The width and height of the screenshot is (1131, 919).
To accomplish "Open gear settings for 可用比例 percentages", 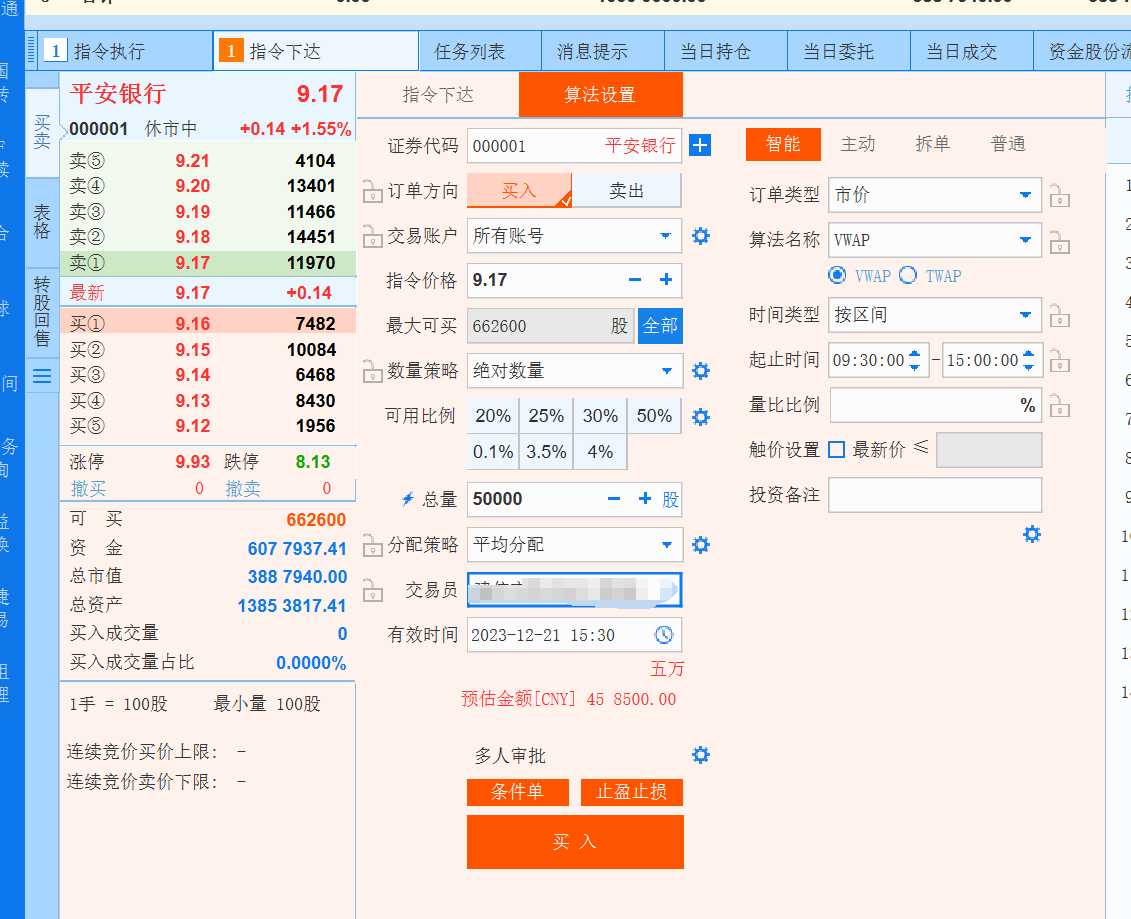I will click(700, 417).
